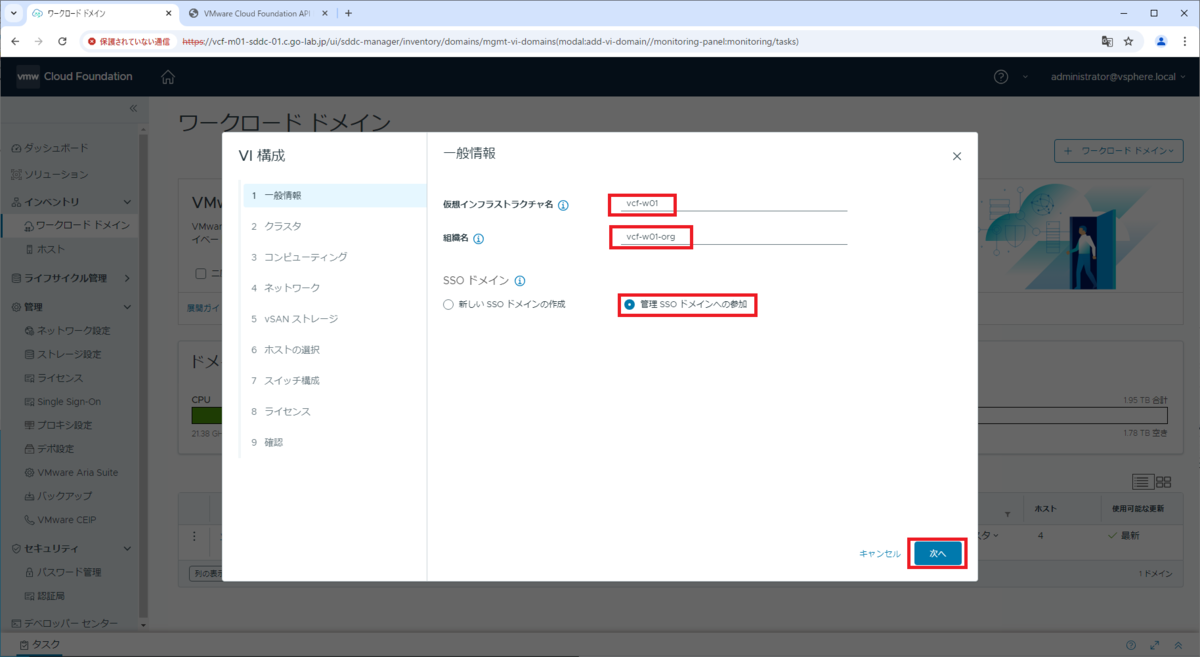Collapse the sidebar with double chevron icon
Image resolution: width=1200 pixels, height=657 pixels.
[134, 108]
